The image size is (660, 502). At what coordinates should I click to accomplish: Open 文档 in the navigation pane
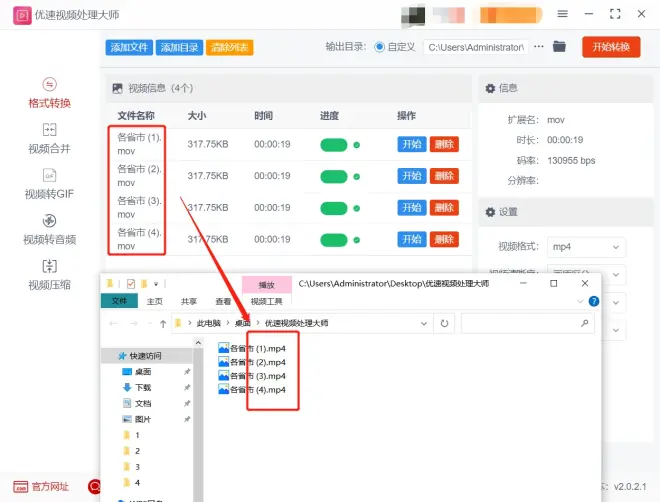coord(142,404)
